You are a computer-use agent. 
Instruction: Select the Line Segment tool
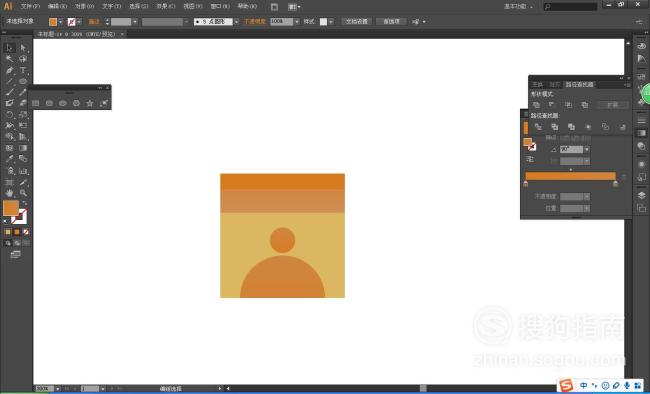click(9, 81)
